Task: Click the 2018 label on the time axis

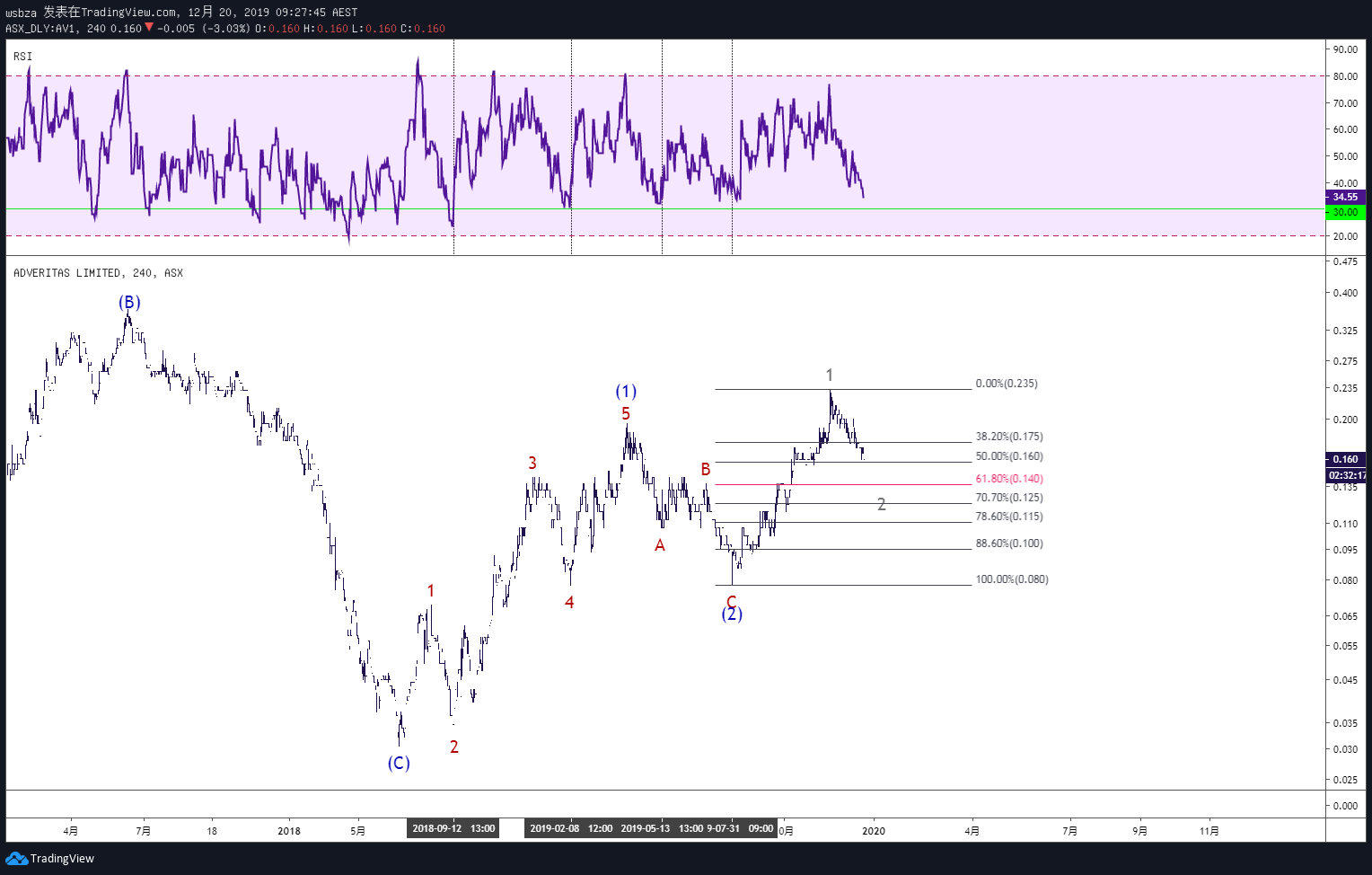Action: coord(289,831)
